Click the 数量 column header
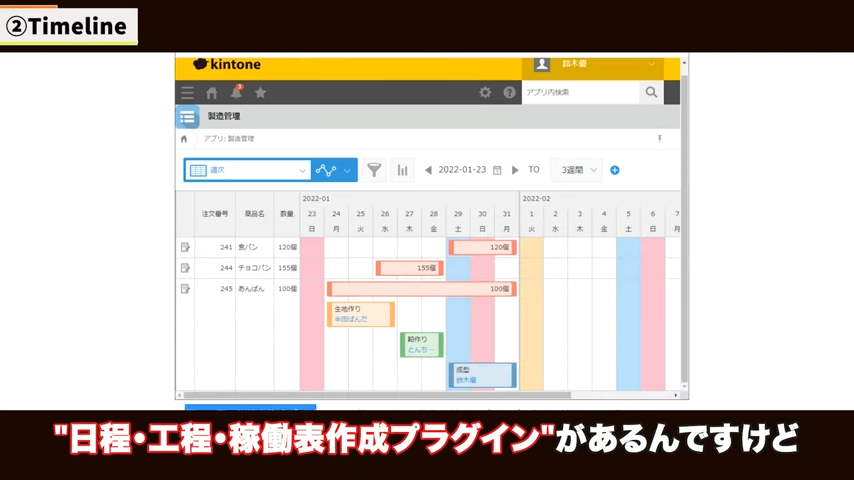The width and height of the screenshot is (854, 480). (287, 214)
